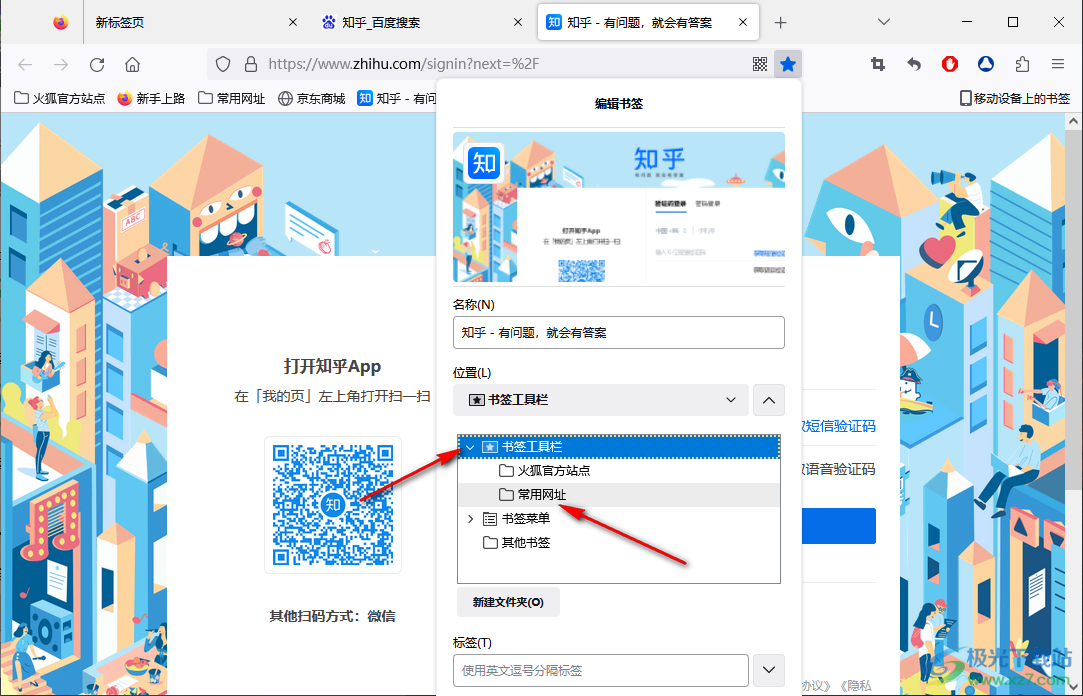Open the red ad-blocker extension icon
This screenshot has height=696, width=1083.
pos(950,64)
